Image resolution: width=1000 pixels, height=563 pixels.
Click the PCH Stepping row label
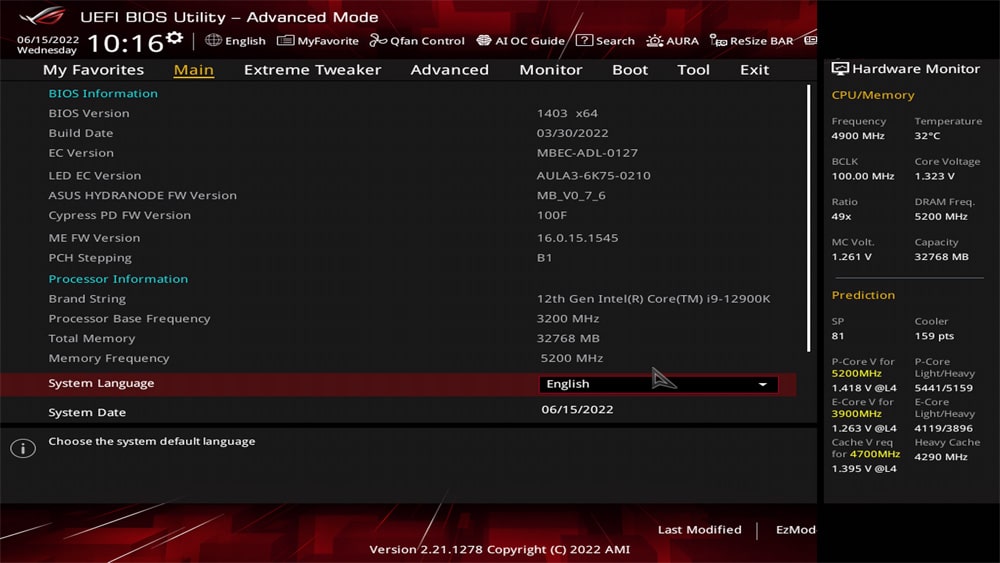[90, 258]
